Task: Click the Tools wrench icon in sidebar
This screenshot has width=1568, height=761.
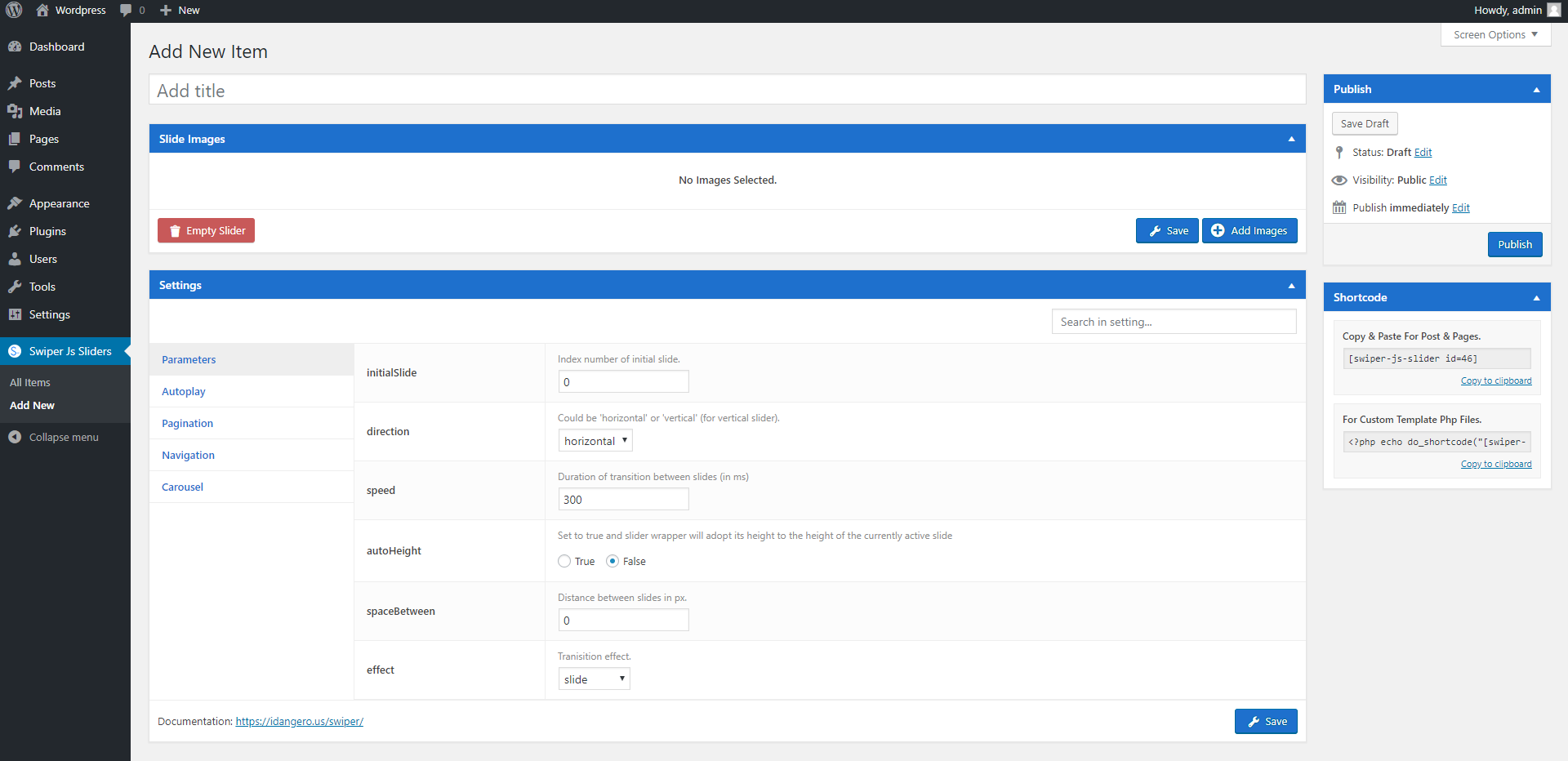Action: coord(15,287)
